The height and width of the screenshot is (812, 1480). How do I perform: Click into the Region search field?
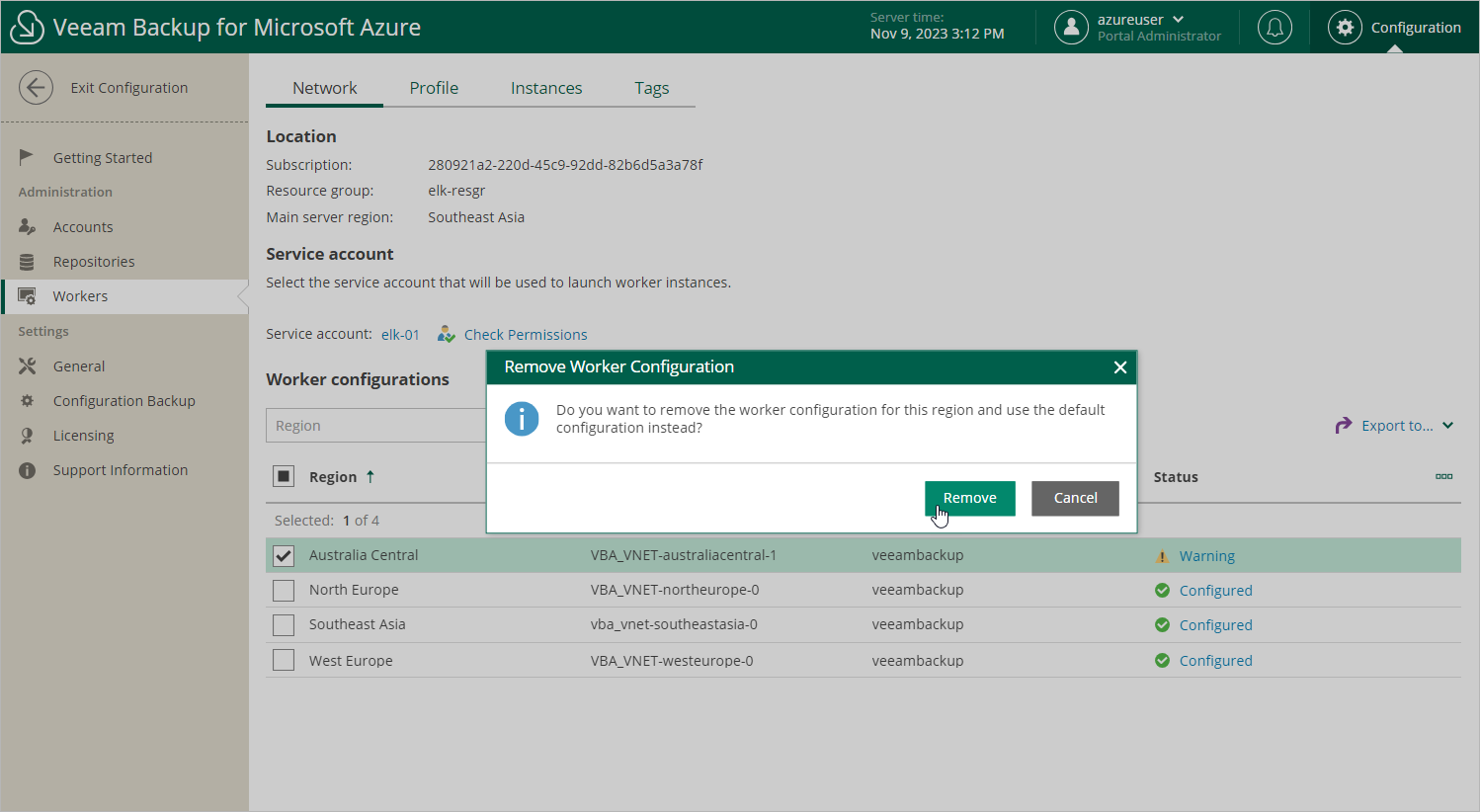point(376,426)
